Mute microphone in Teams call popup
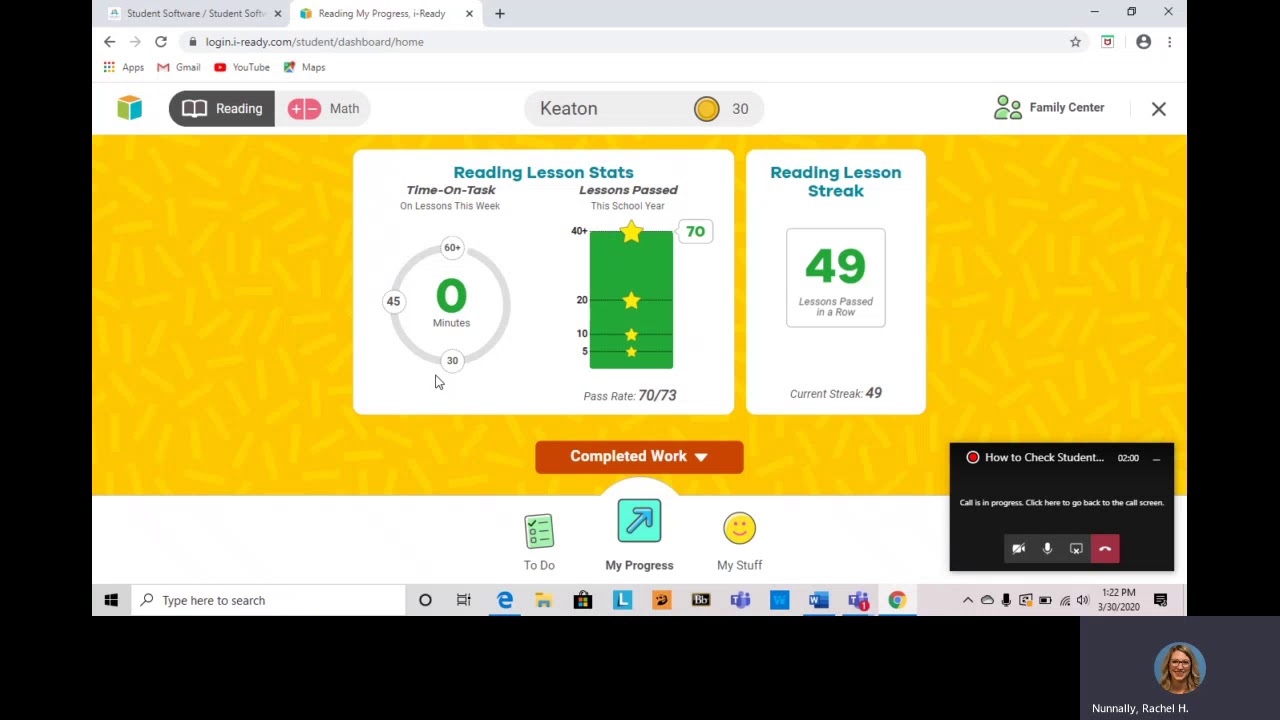The image size is (1280, 720). click(x=1047, y=548)
